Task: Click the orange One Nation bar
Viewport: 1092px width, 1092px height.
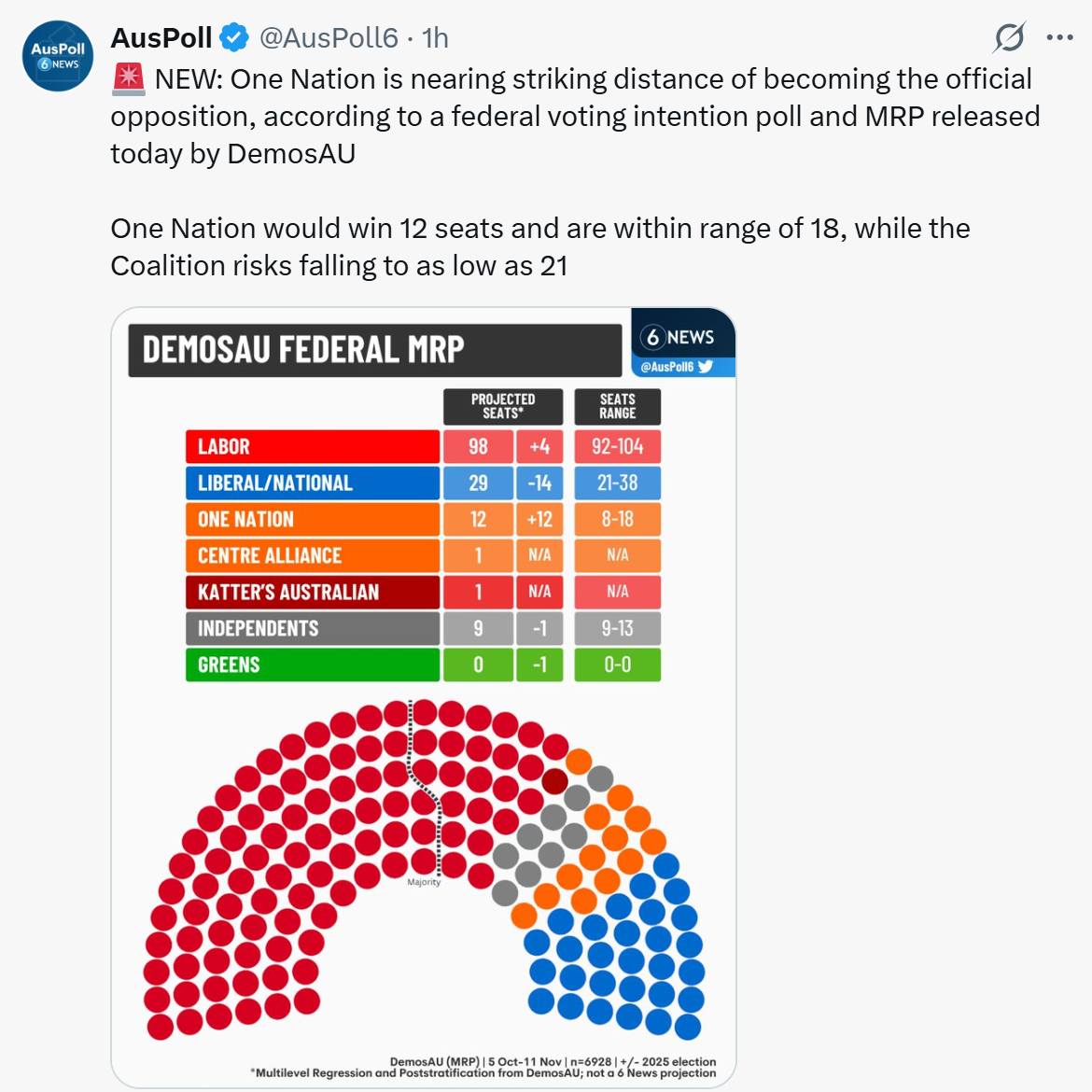Action: point(312,520)
